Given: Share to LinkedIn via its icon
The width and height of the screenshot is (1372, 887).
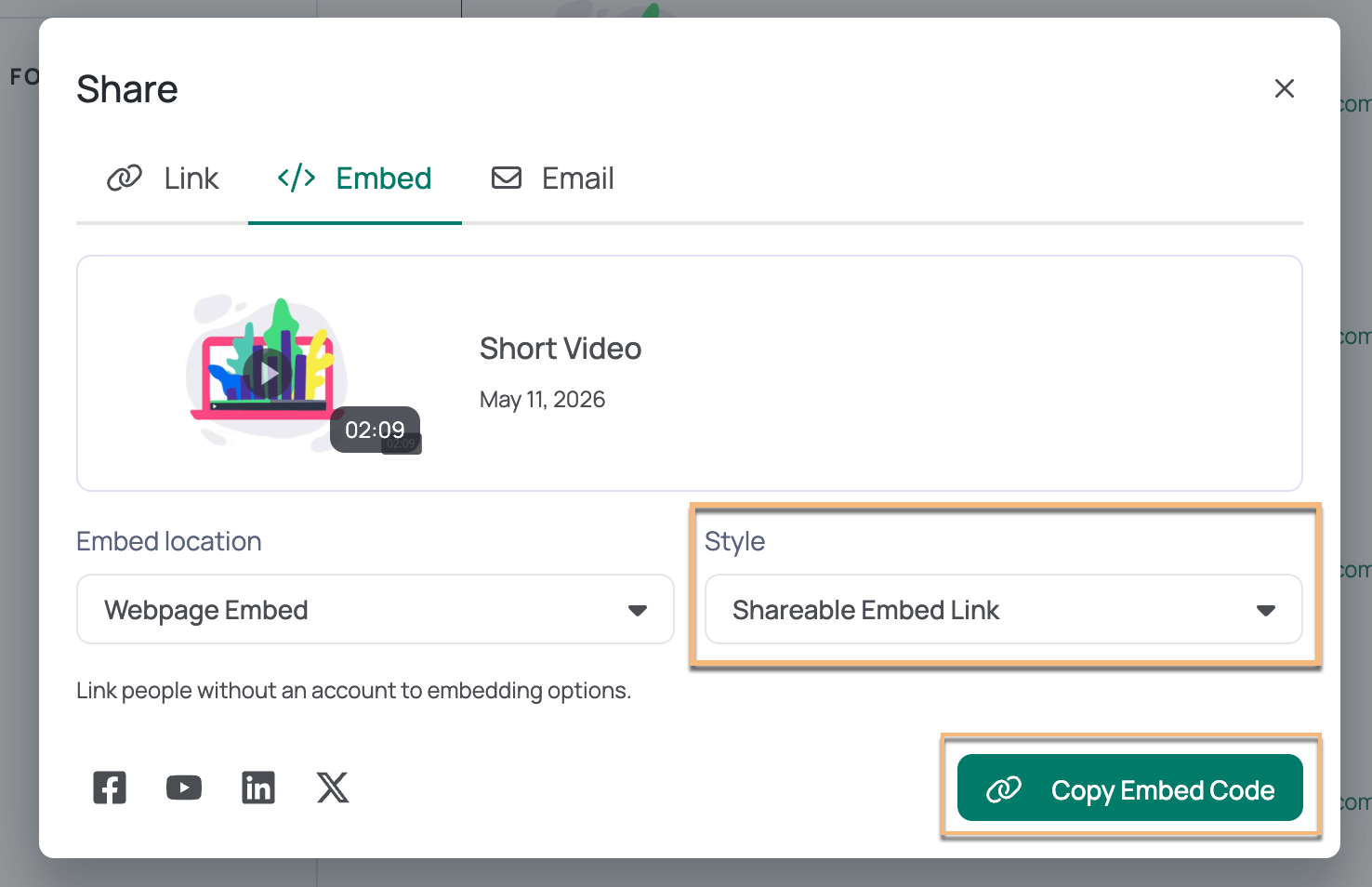Looking at the screenshot, I should 258,788.
